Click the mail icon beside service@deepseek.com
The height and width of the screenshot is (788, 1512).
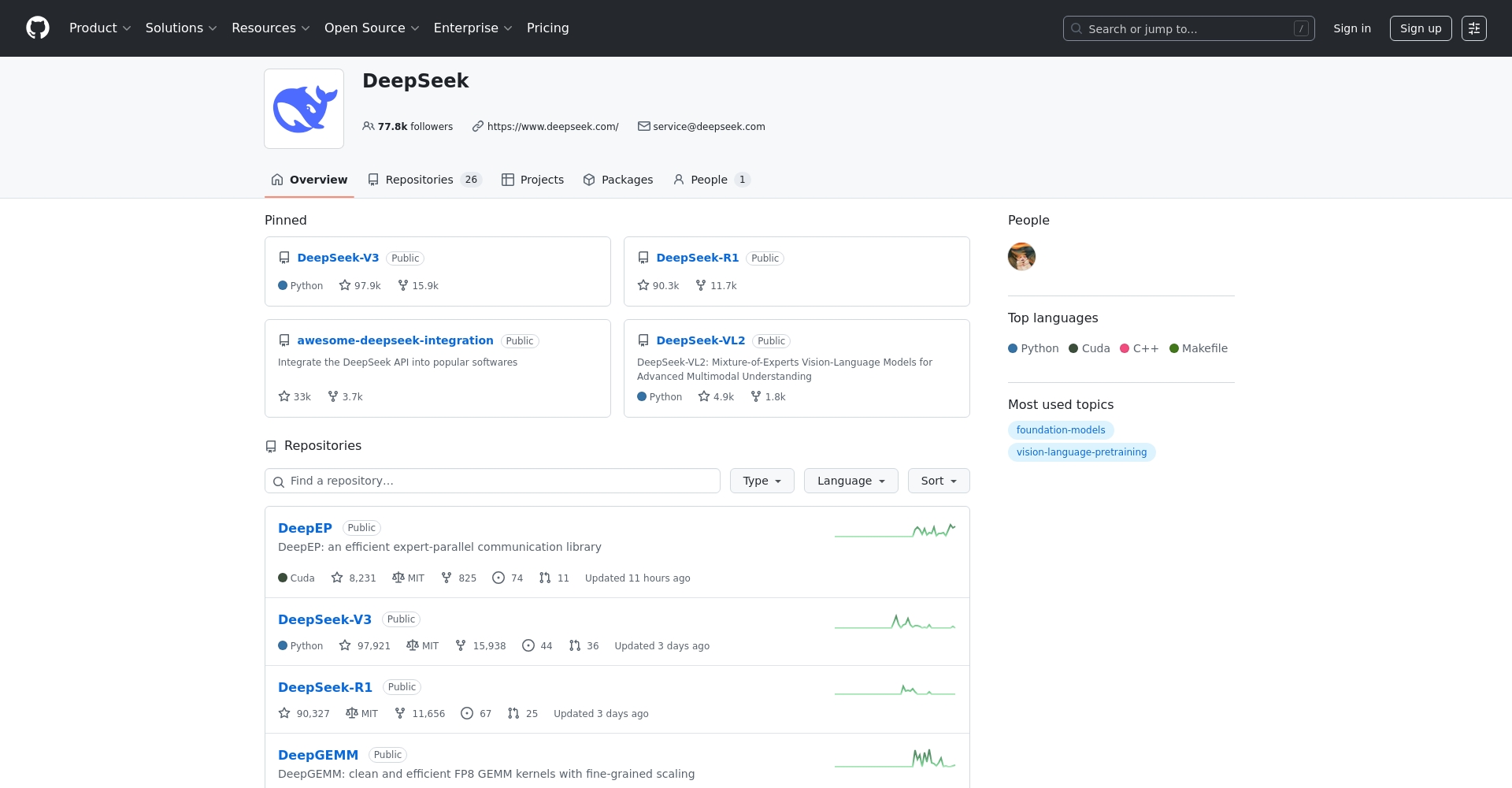(644, 126)
